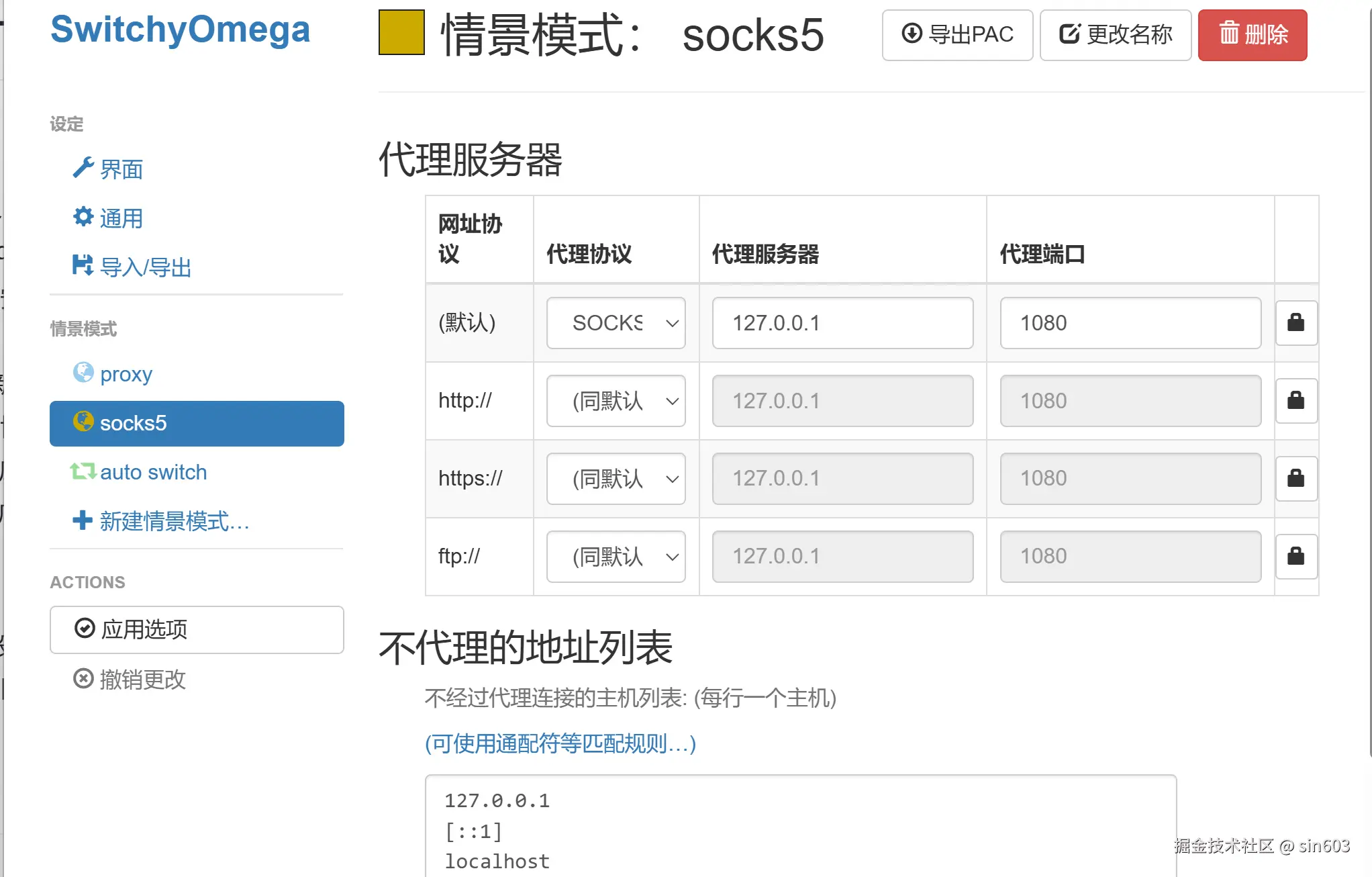Screen dimensions: 1372x877
Task: Toggle the lock on the default proxy row
Action: click(x=1296, y=323)
